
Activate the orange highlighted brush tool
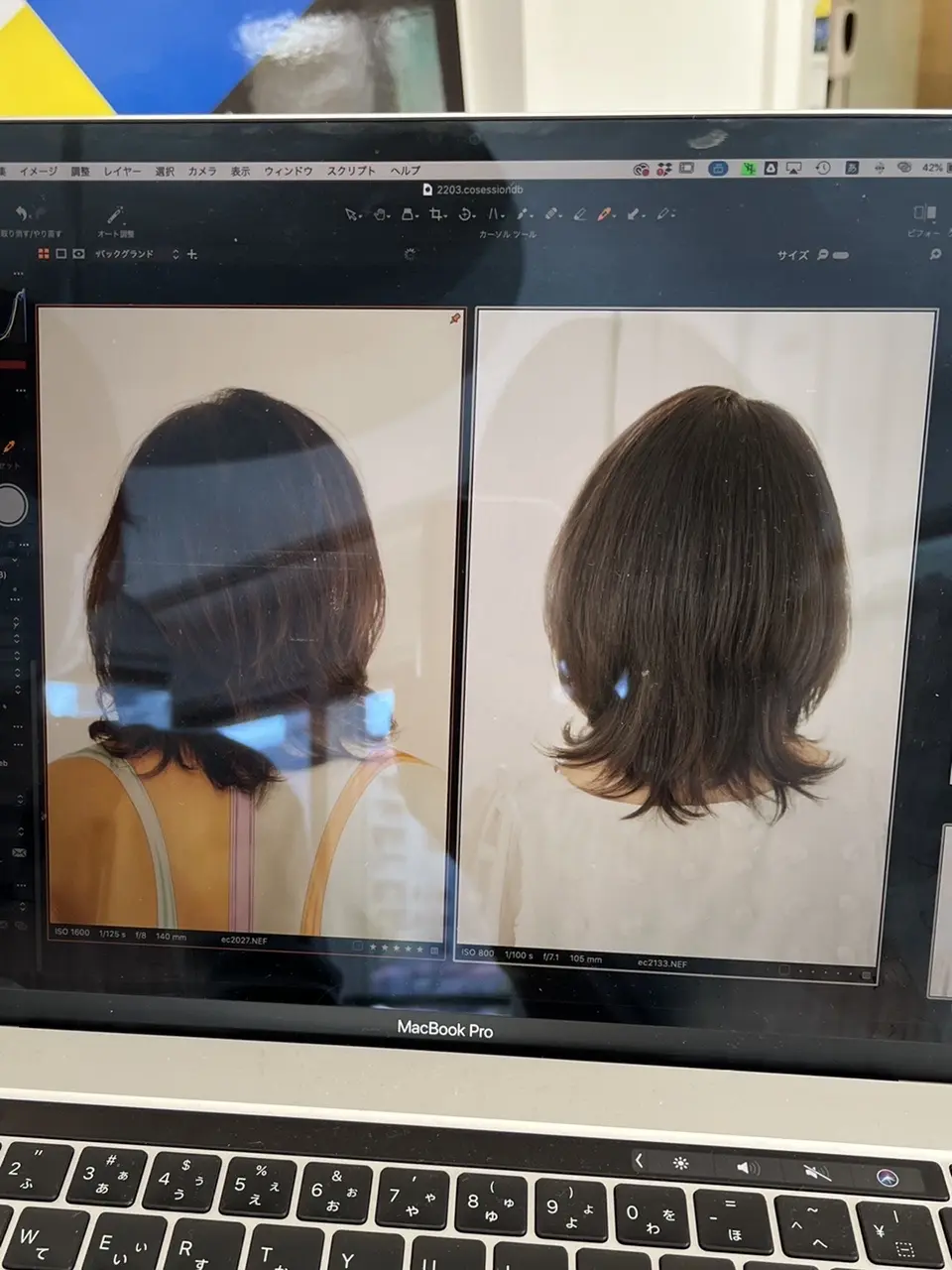click(x=605, y=214)
